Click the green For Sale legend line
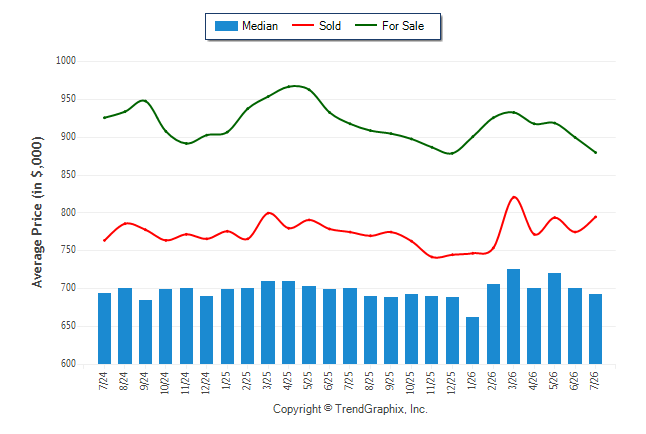The height and width of the screenshot is (434, 646). pyautogui.click(x=366, y=26)
